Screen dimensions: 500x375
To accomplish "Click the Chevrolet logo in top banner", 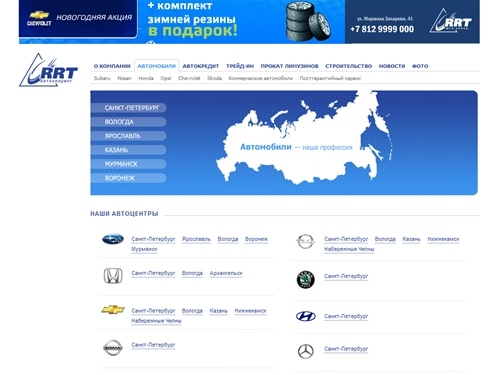I will 39,18.
